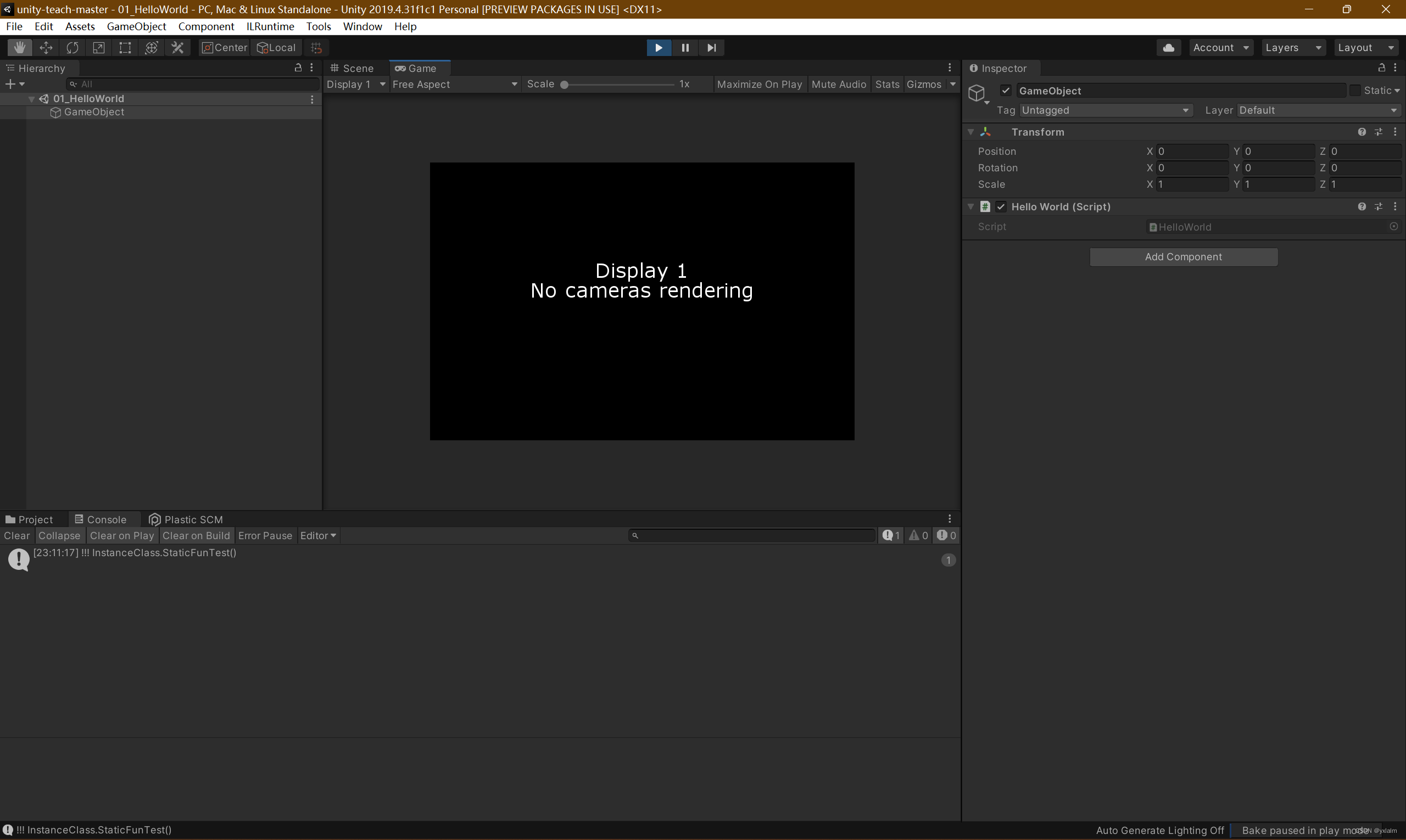
Task: Open the GameObject menu
Action: [136, 26]
